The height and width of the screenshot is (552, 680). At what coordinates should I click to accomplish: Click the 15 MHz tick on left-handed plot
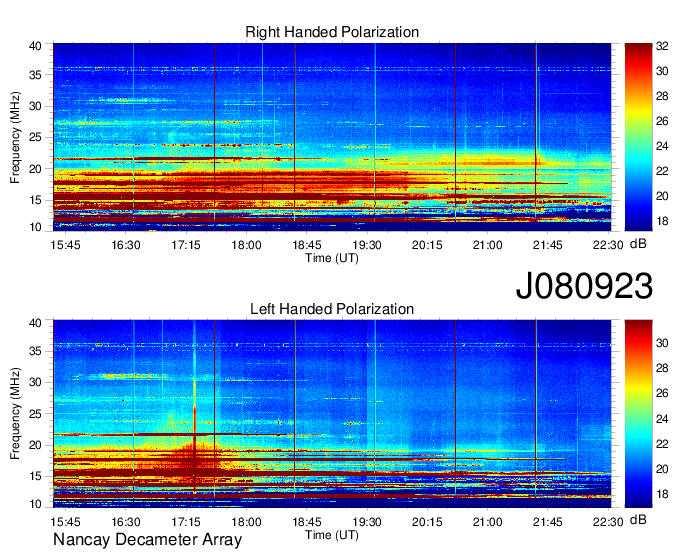point(35,477)
